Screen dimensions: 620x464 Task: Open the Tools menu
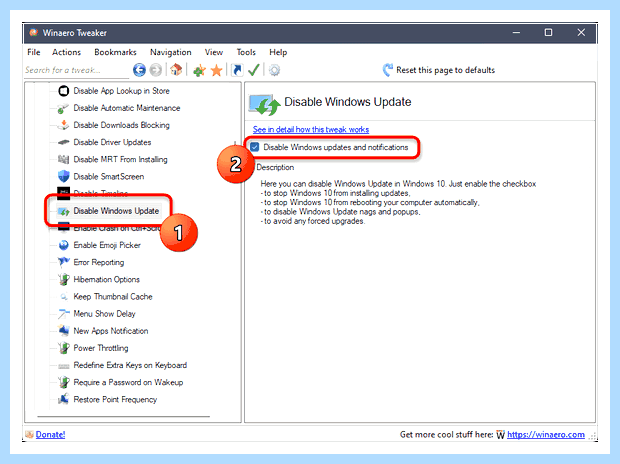246,52
